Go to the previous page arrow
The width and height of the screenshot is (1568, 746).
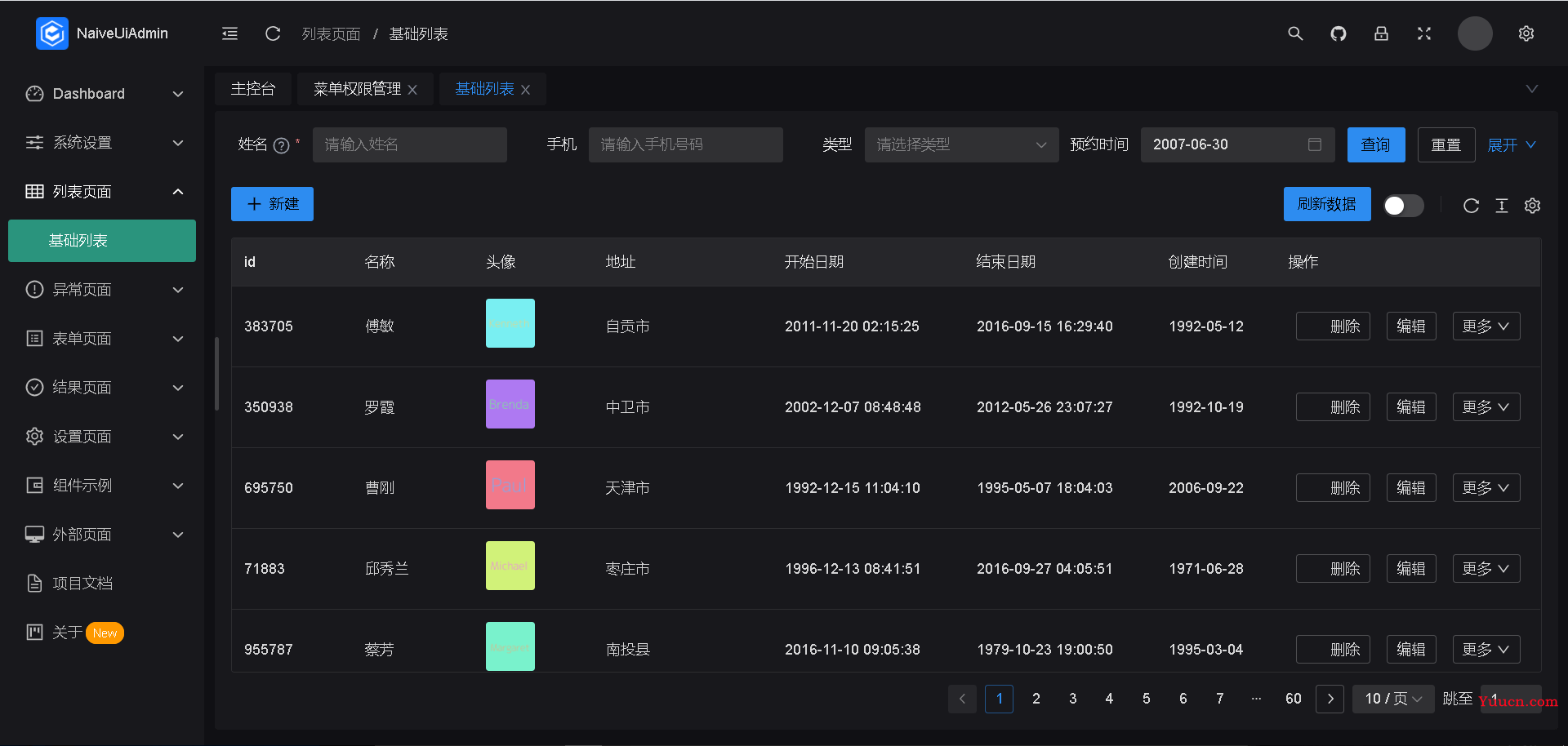(962, 699)
